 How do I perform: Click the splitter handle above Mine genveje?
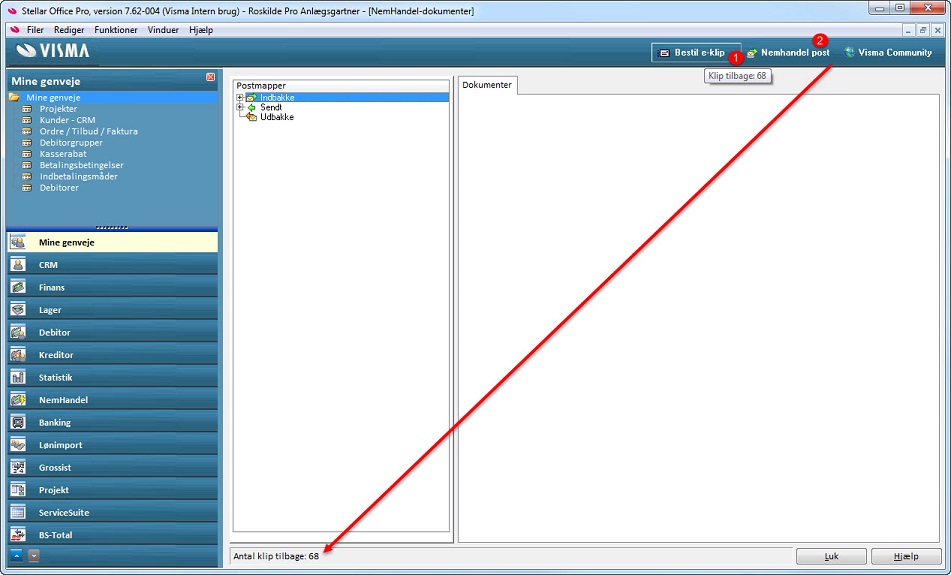pyautogui.click(x=112, y=228)
